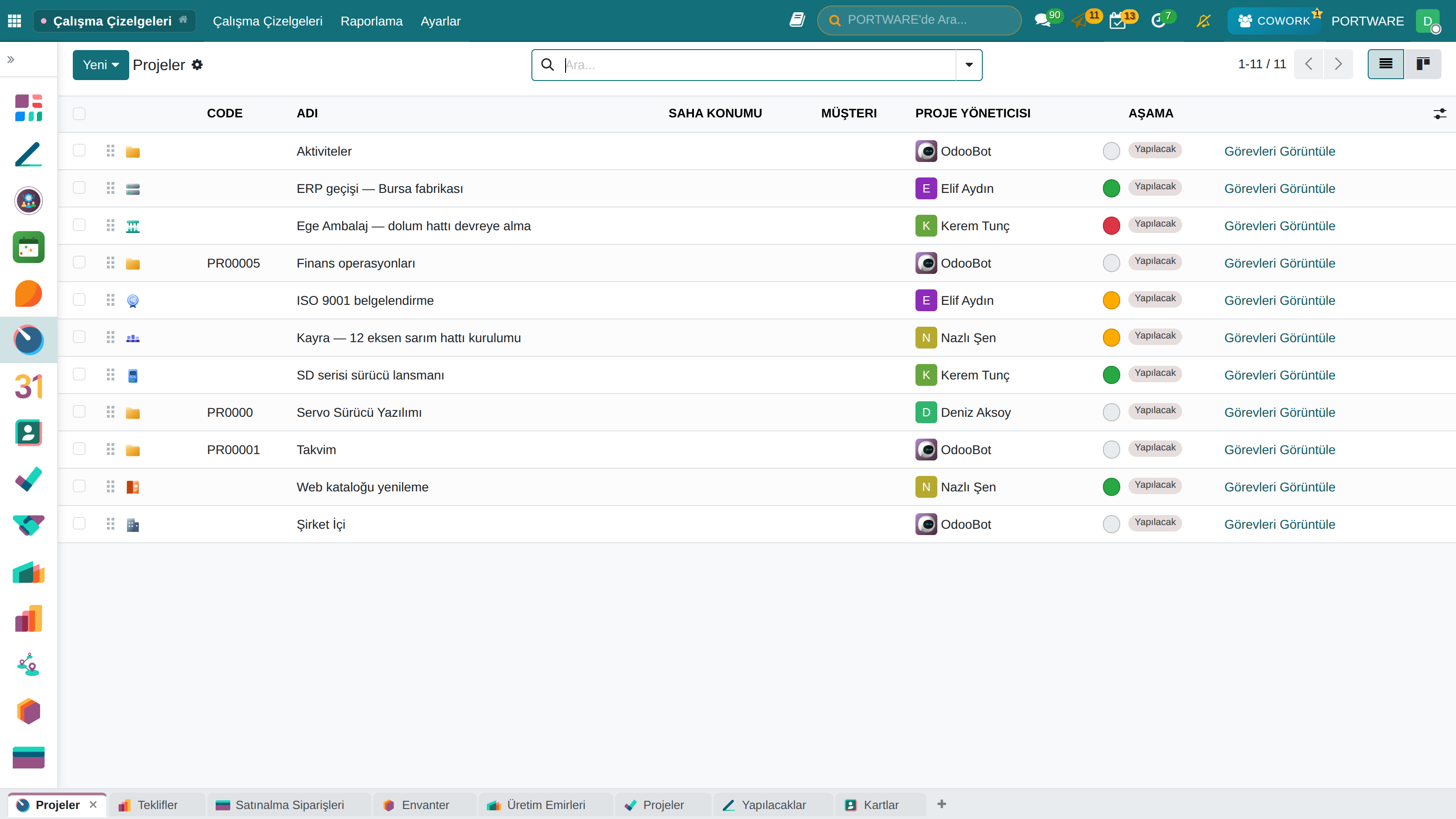
Task: Select all projects checkbox in header
Action: [79, 114]
